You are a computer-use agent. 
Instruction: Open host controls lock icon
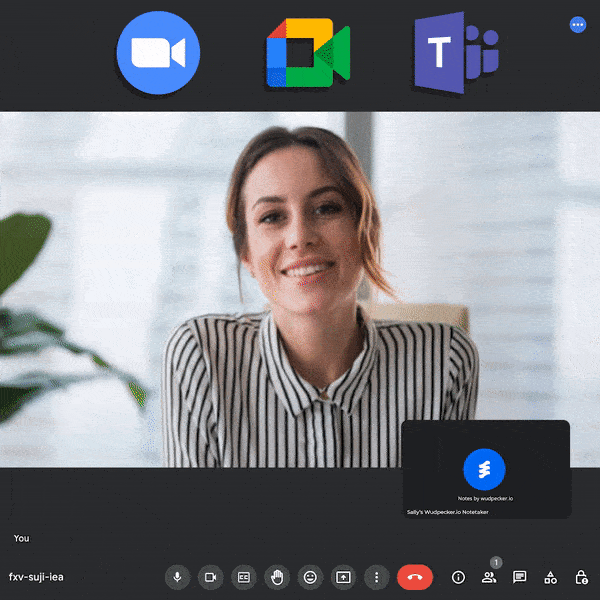581,577
